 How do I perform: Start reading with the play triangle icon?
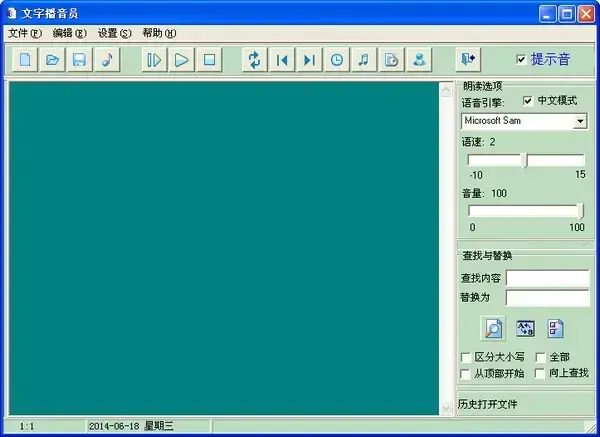(182, 60)
